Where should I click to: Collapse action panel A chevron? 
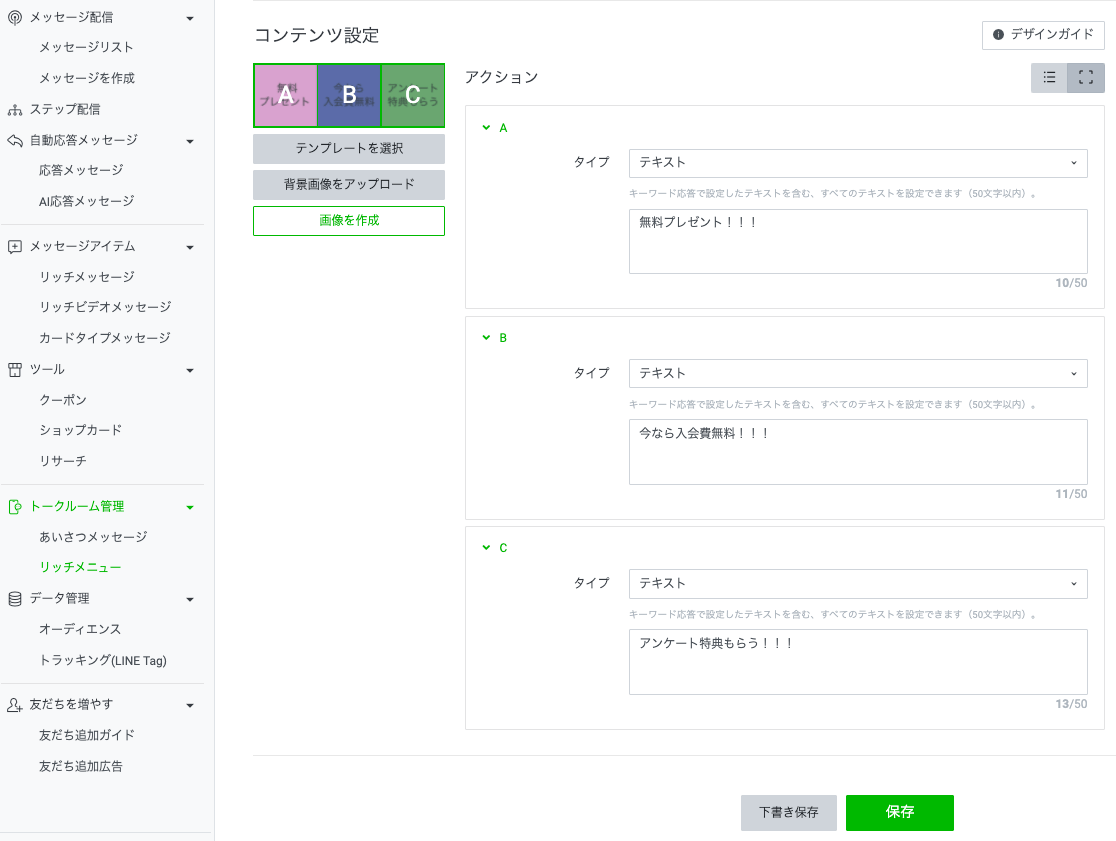[486, 127]
